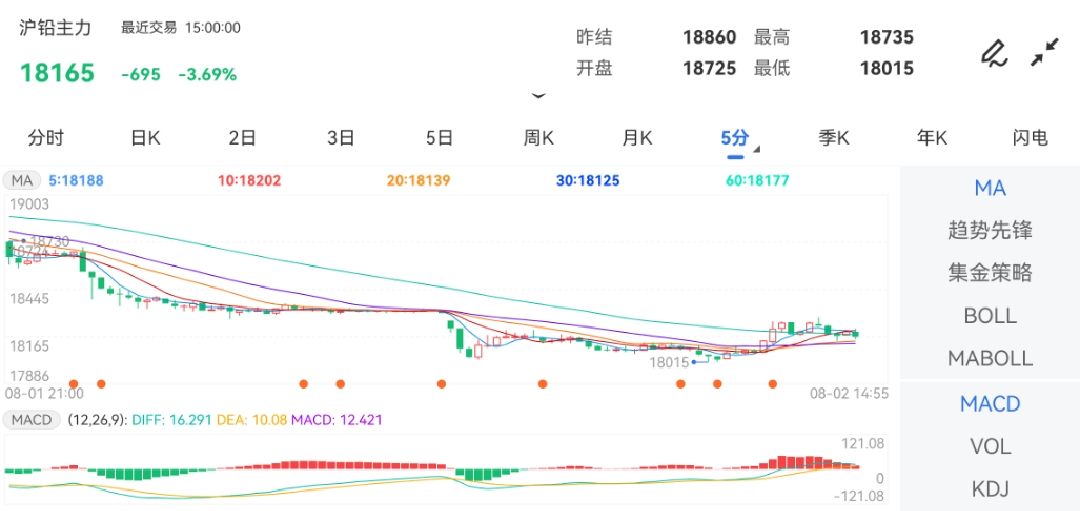Image resolution: width=1080 pixels, height=511 pixels.
Task: Click the 121.08 MACD axis label
Action: coord(862,444)
